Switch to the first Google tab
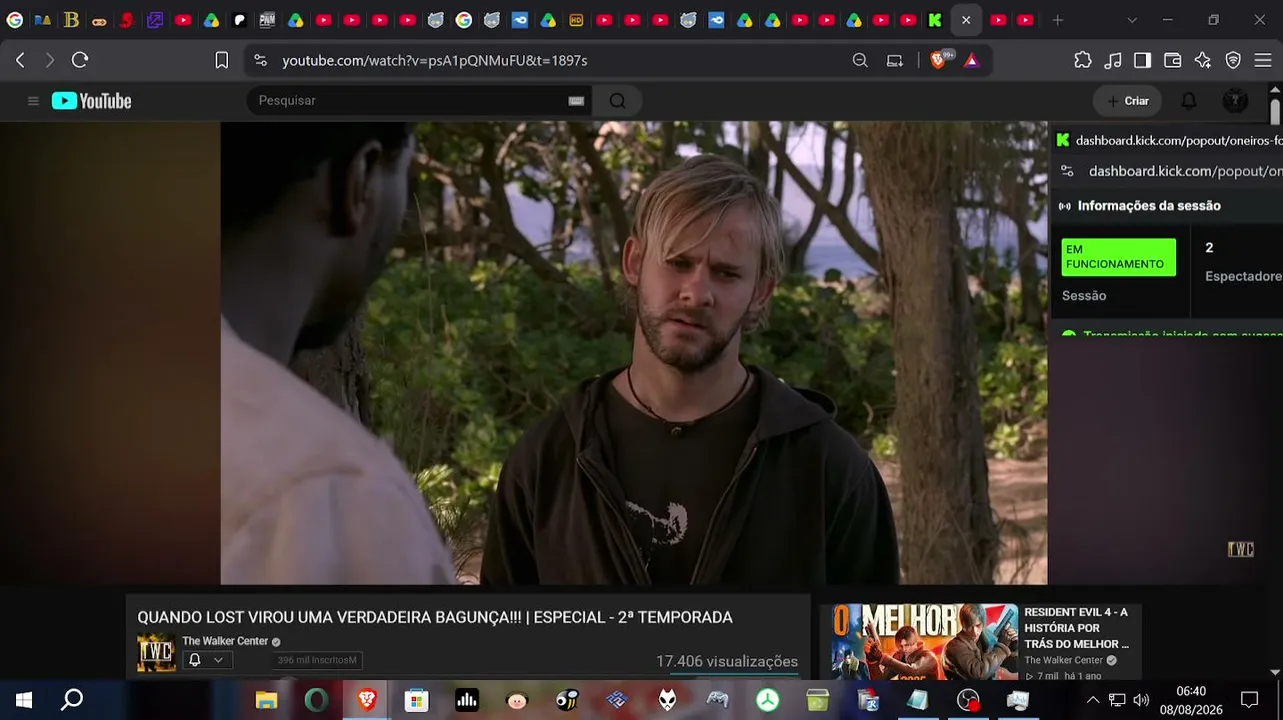The width and height of the screenshot is (1283, 720). pyautogui.click(x=15, y=20)
